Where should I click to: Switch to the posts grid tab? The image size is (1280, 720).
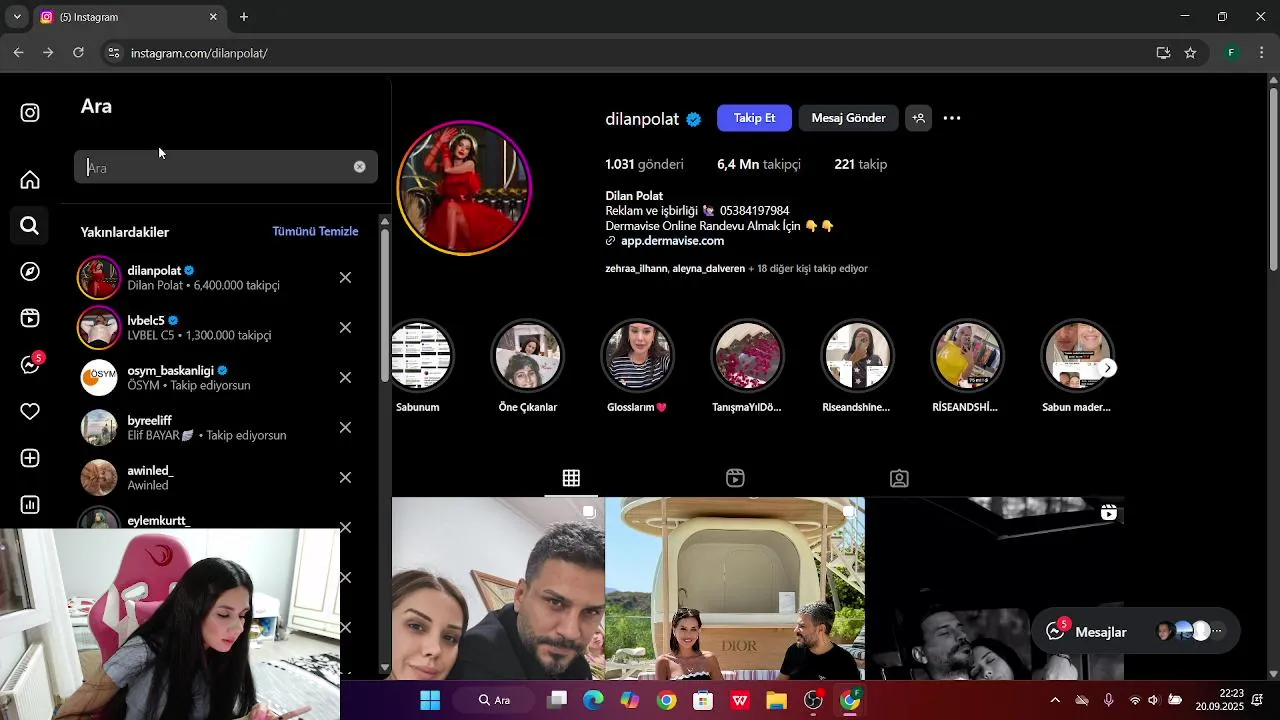571,478
